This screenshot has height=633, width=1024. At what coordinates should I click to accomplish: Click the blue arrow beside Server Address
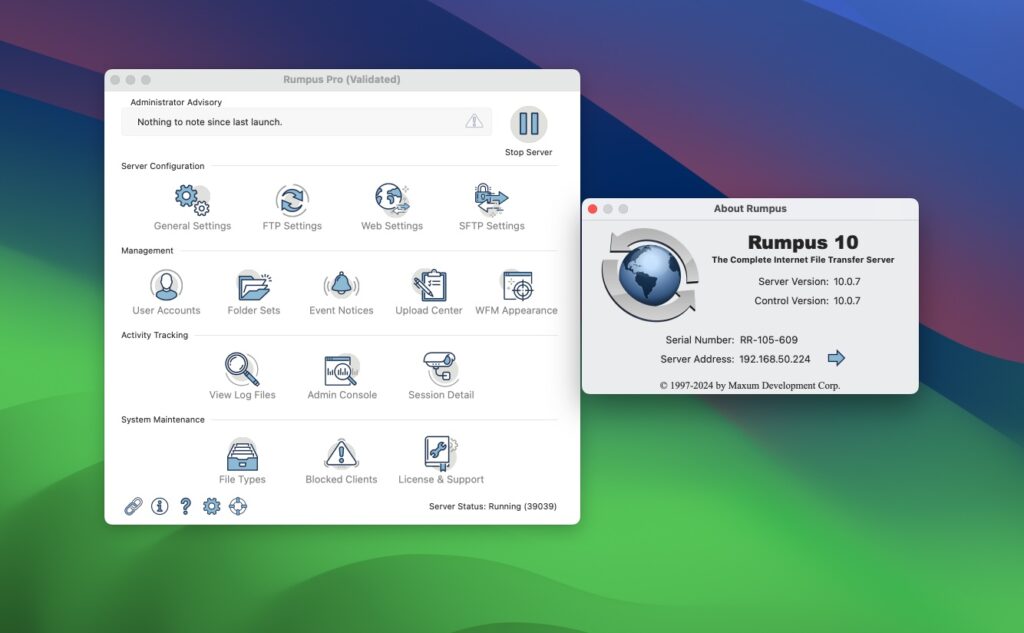coord(836,358)
